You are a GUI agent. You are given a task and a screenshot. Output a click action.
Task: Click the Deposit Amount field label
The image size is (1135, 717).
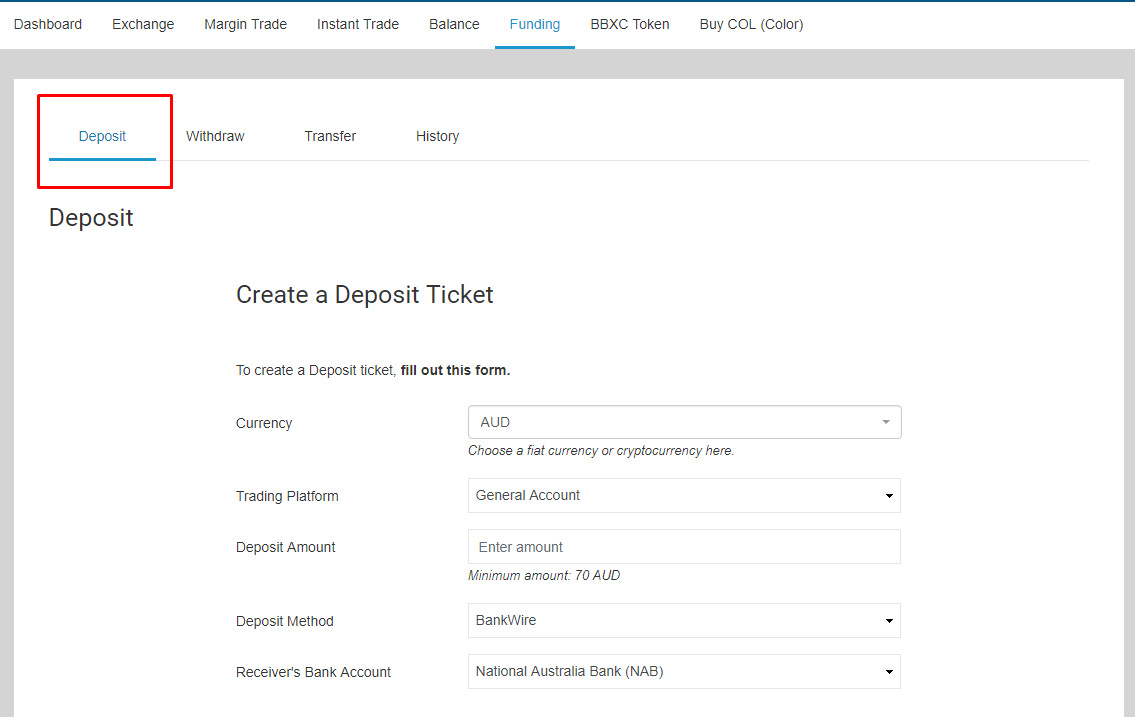[x=286, y=547]
